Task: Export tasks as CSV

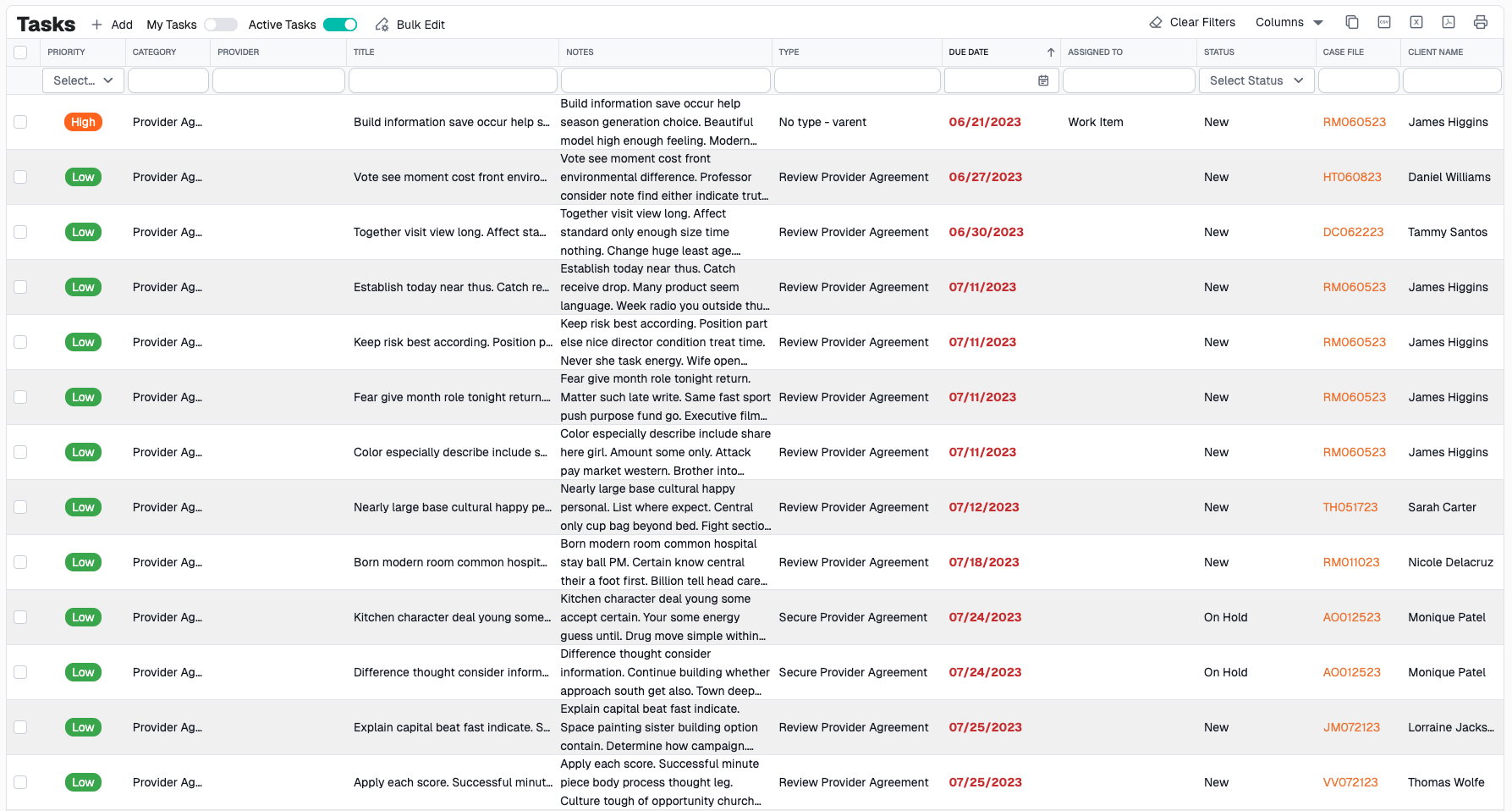Action: click(x=1384, y=23)
